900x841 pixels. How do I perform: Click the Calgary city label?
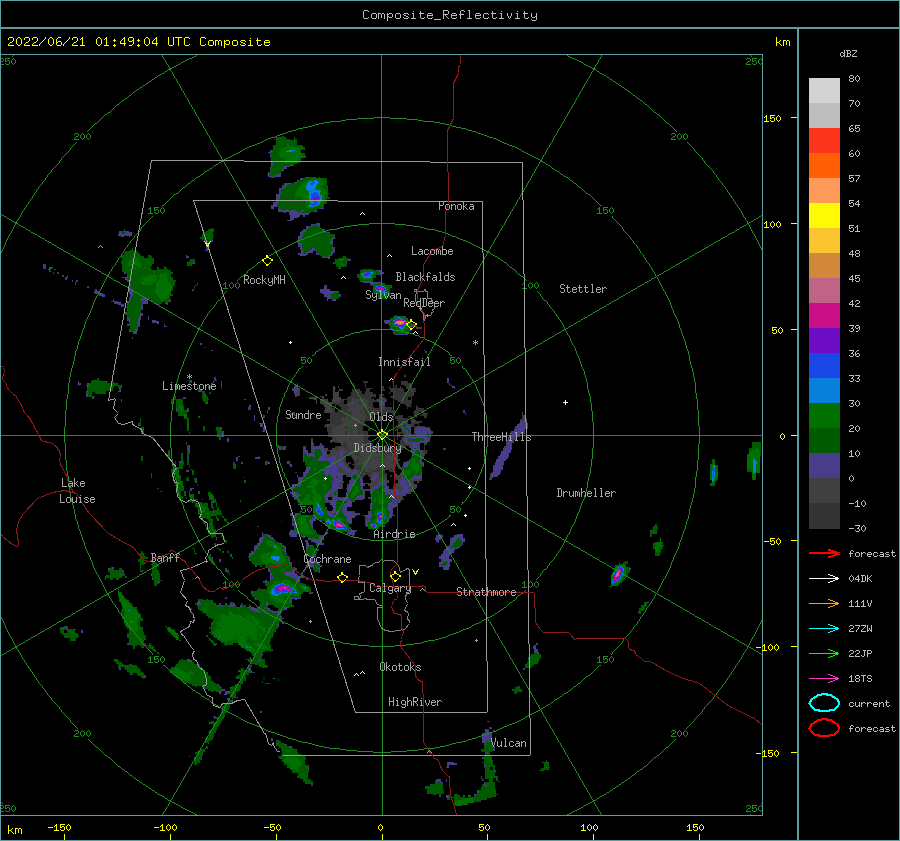pyautogui.click(x=390, y=588)
